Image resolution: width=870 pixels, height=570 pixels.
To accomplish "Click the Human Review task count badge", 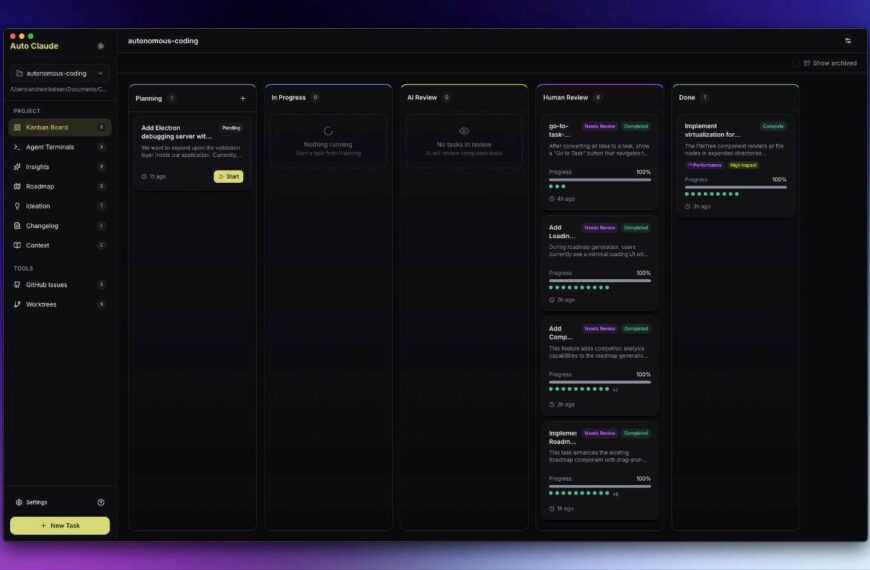I will (x=598, y=98).
